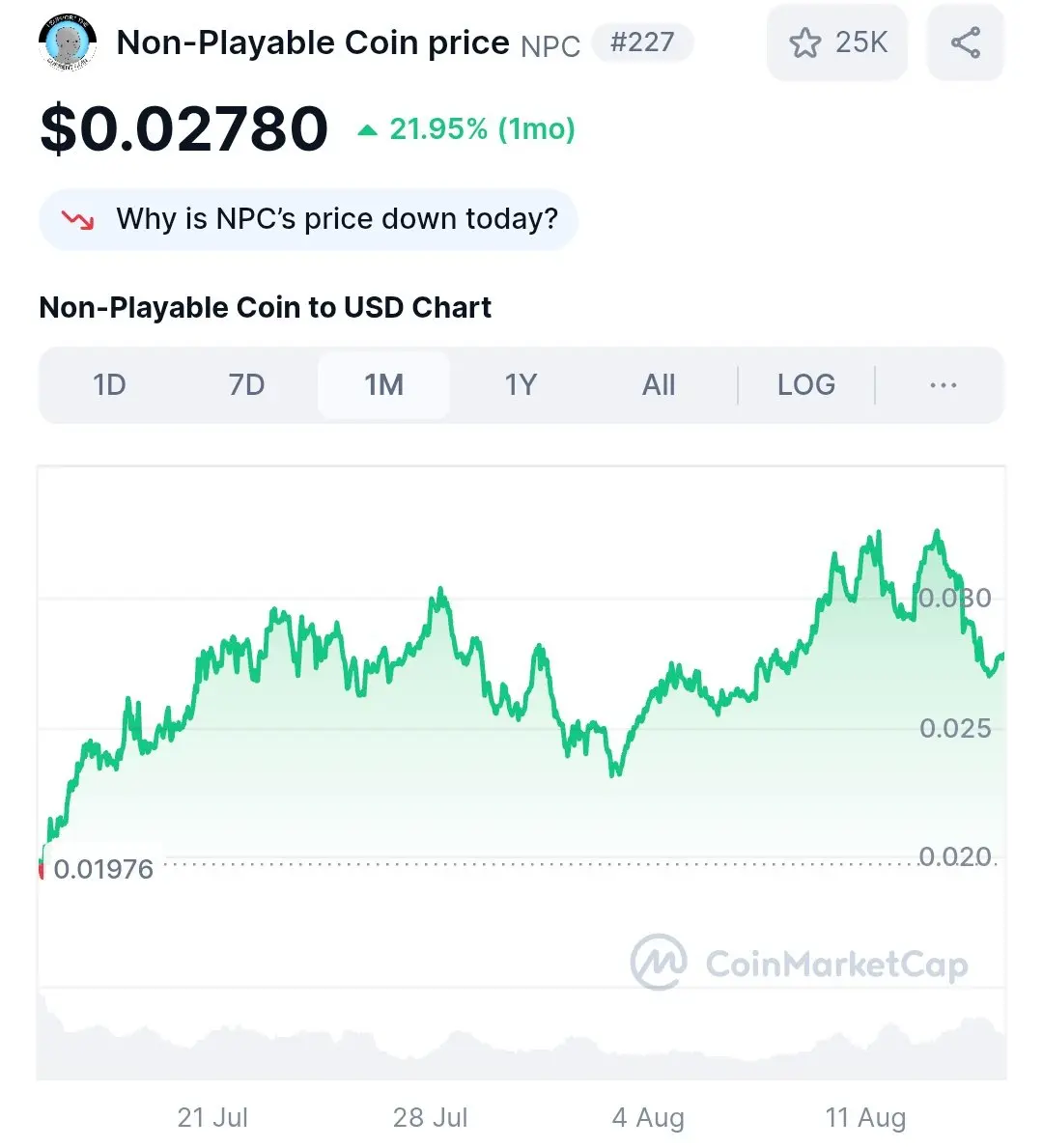The image size is (1043, 1148).
Task: Click the 21.95% (1mo) change label
Action: [482, 129]
